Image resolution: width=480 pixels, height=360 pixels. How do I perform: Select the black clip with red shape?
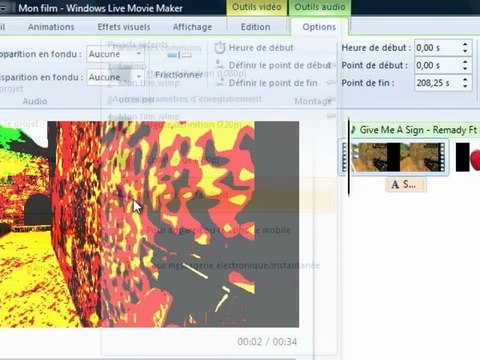point(467,157)
